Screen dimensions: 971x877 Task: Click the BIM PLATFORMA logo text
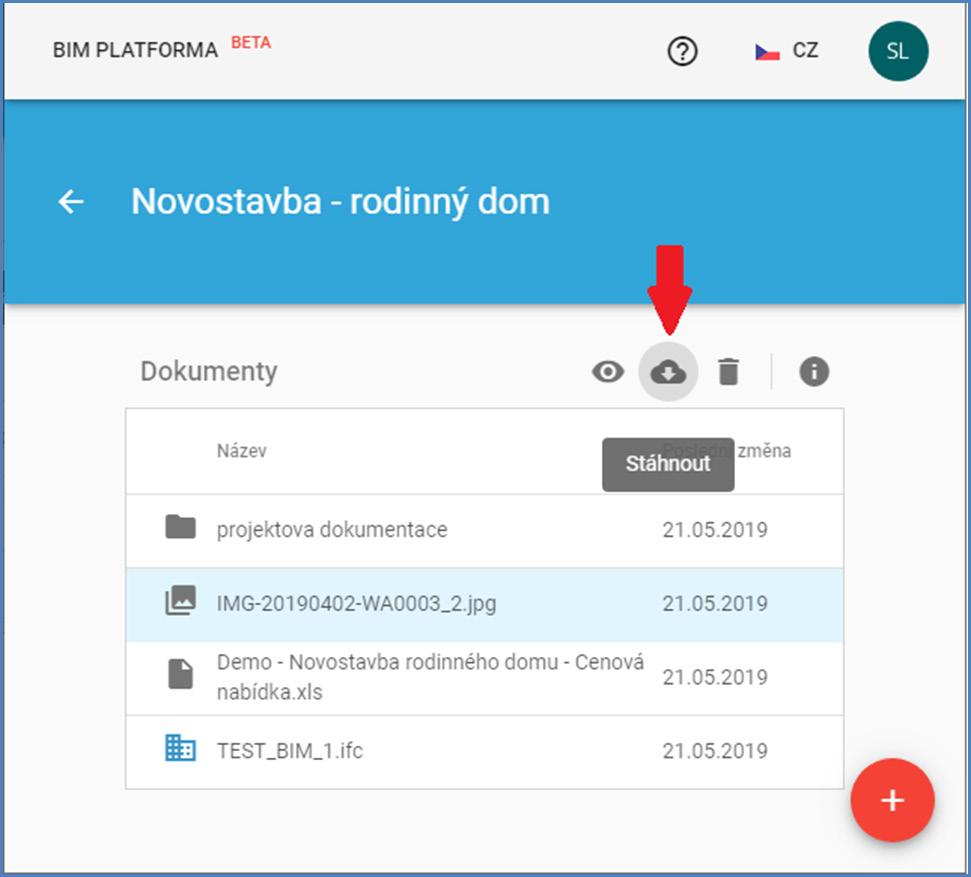(135, 50)
